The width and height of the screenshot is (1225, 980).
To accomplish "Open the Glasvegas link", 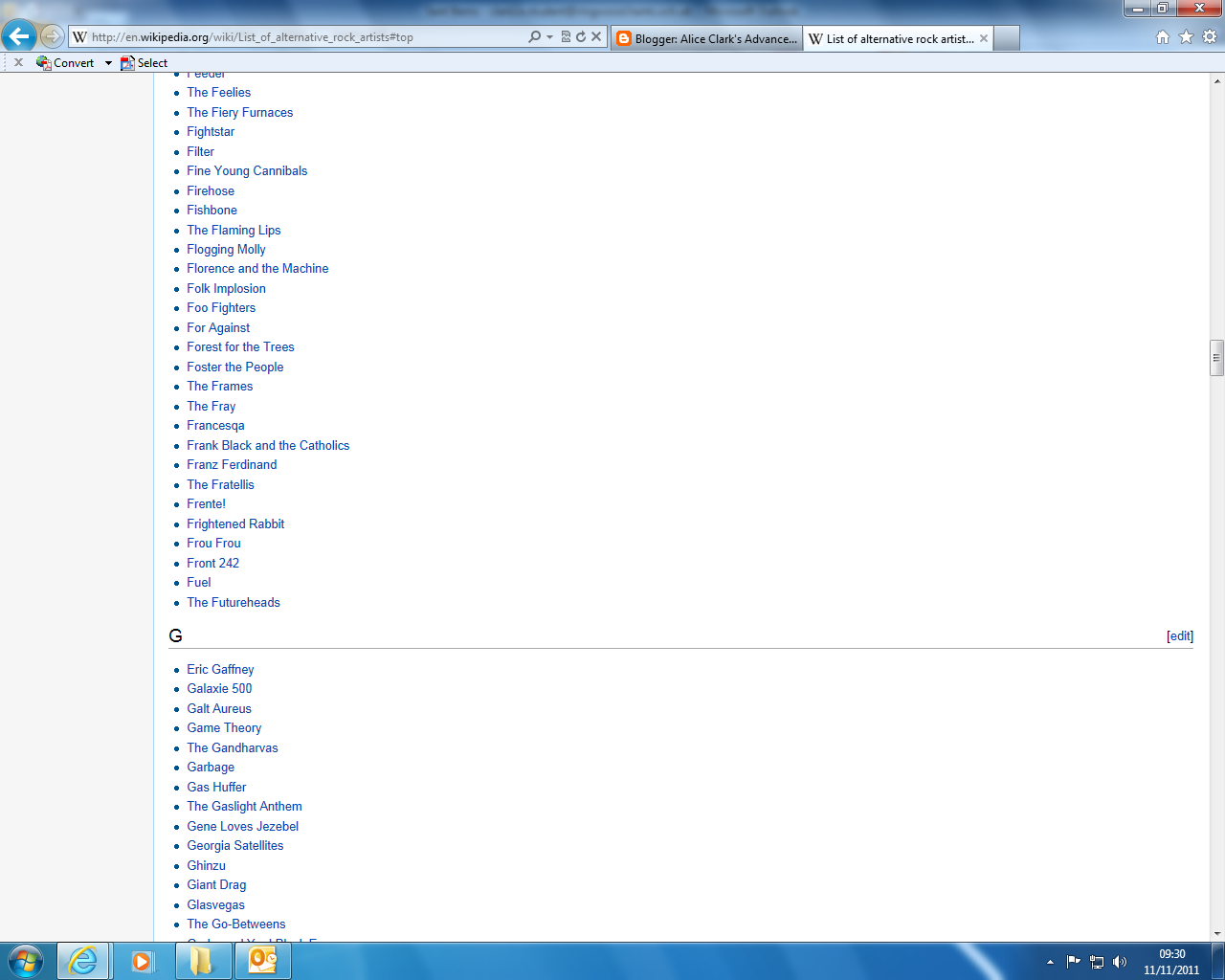I will 215,904.
